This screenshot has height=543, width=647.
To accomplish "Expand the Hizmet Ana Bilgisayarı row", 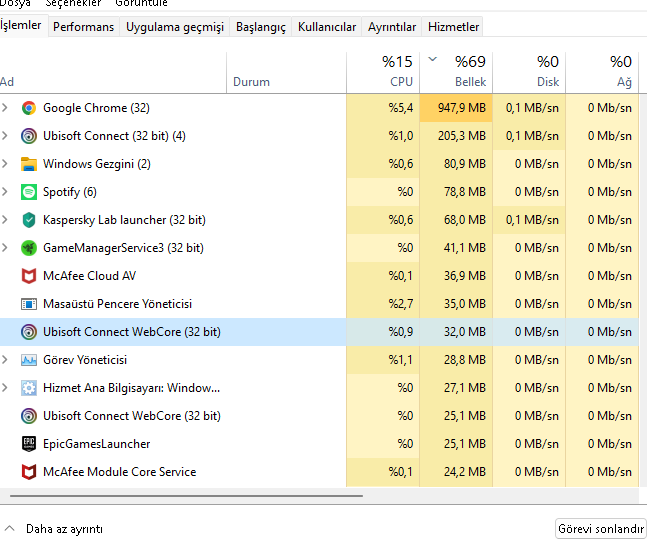I will point(5,388).
